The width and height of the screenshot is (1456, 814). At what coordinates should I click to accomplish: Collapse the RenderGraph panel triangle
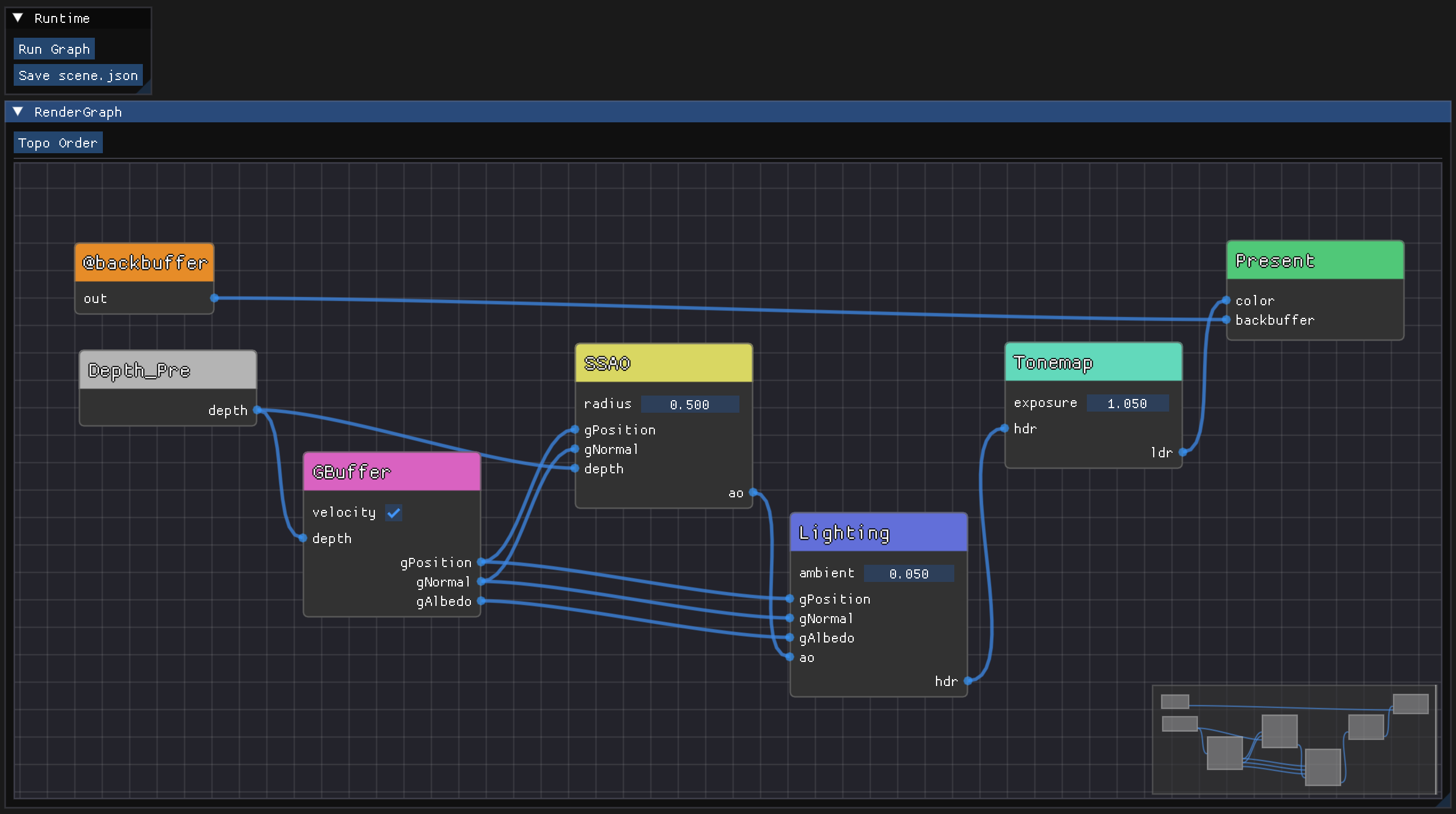pos(18,112)
